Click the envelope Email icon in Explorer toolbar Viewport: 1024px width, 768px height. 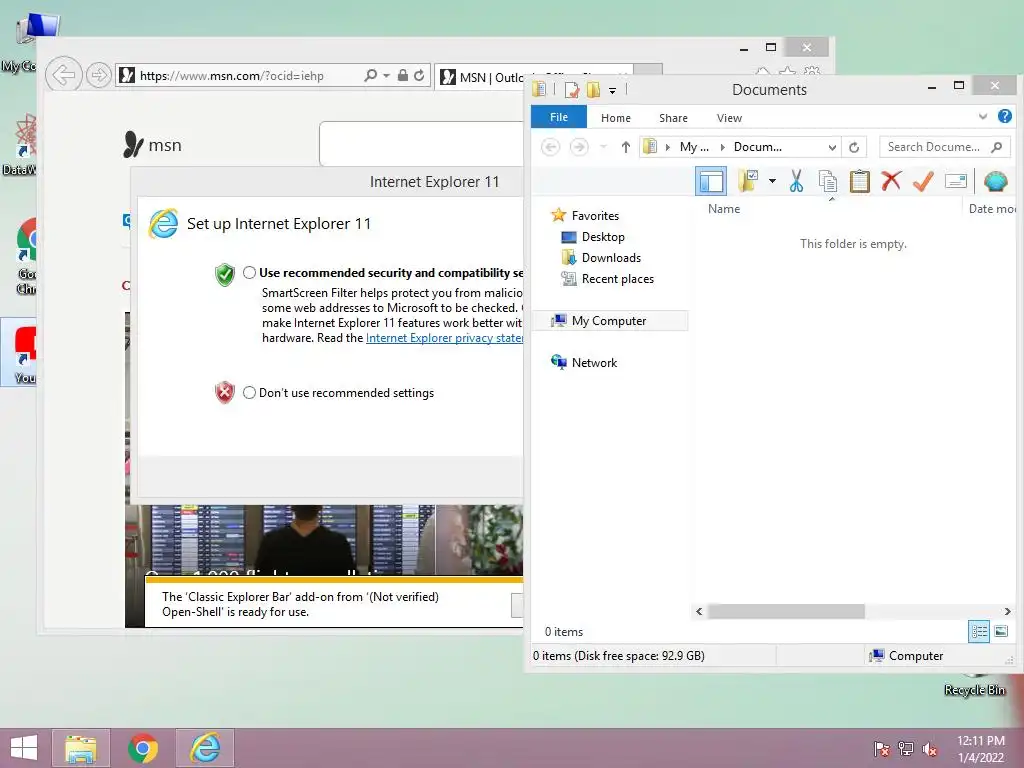(x=955, y=181)
